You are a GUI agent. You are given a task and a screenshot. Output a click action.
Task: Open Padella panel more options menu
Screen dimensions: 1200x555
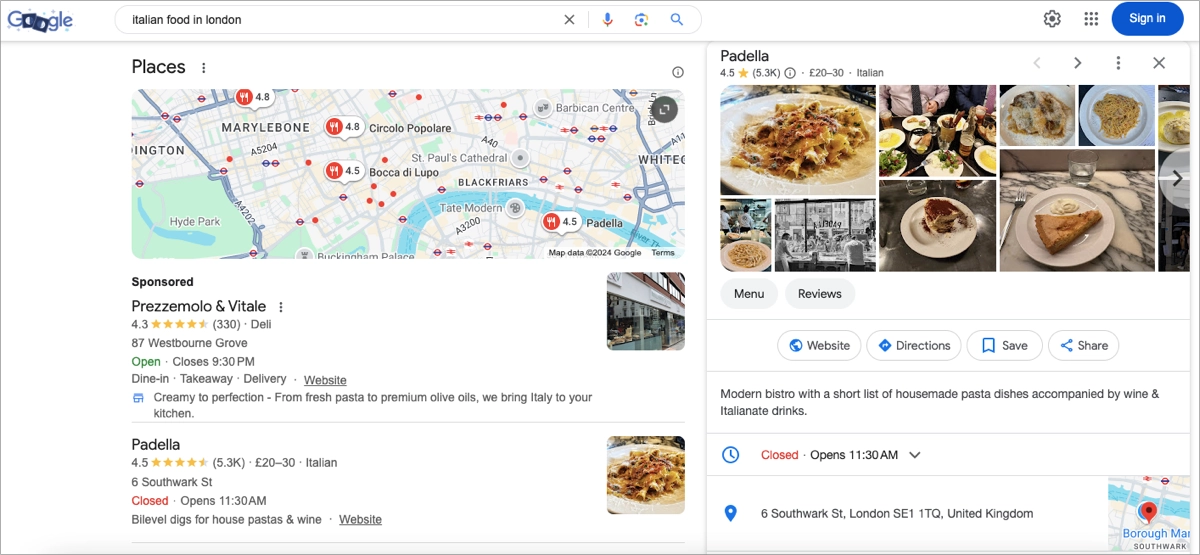[1118, 63]
